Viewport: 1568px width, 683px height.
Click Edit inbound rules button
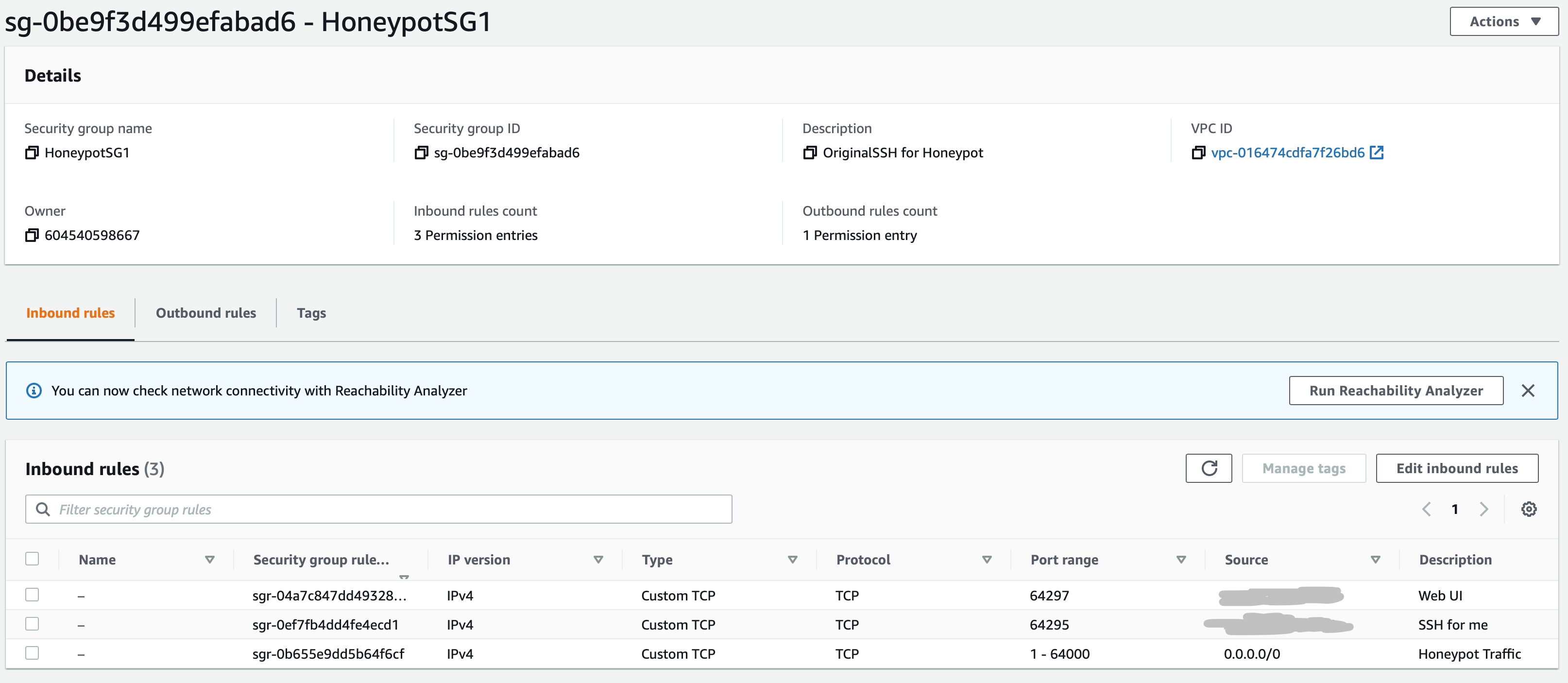[1457, 468]
